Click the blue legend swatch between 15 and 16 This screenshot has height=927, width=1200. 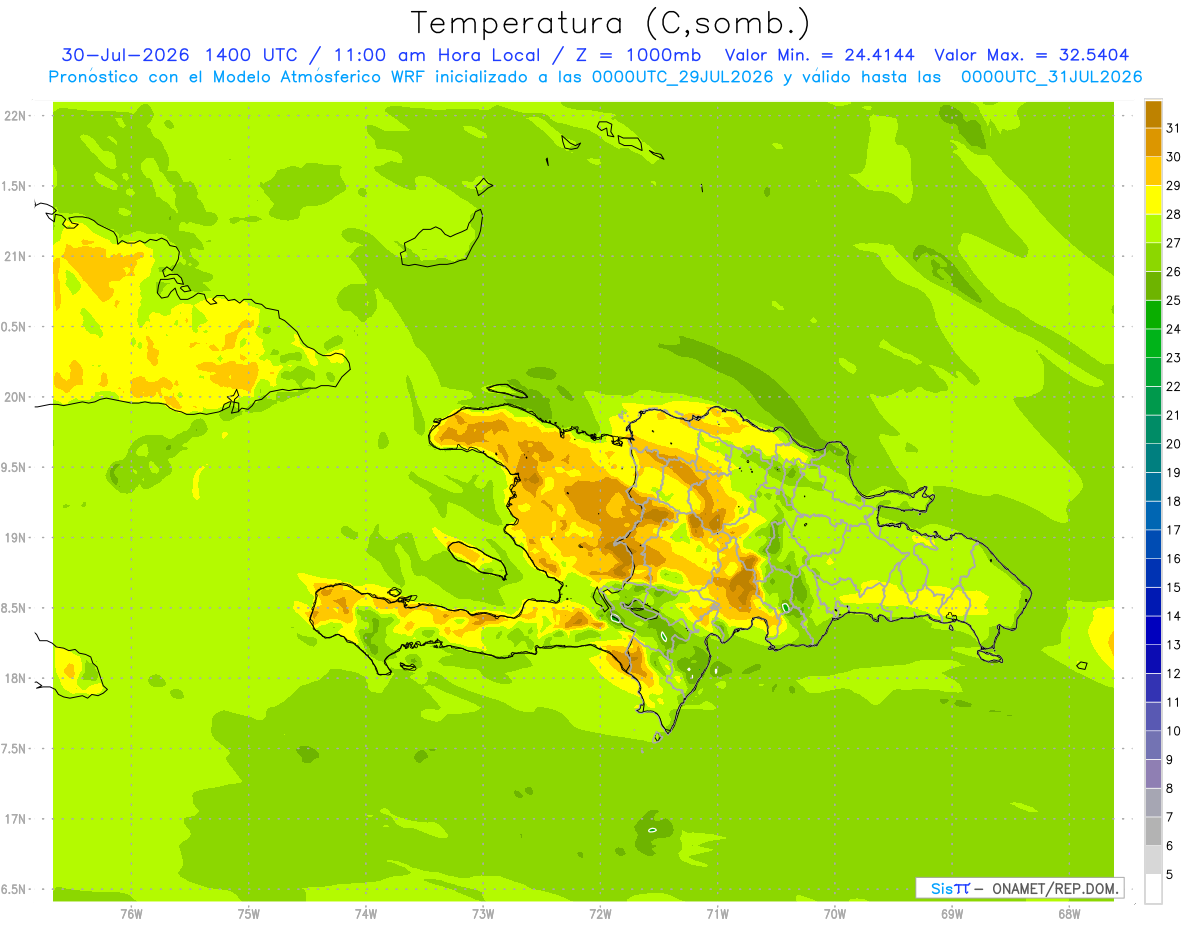coord(1153,573)
